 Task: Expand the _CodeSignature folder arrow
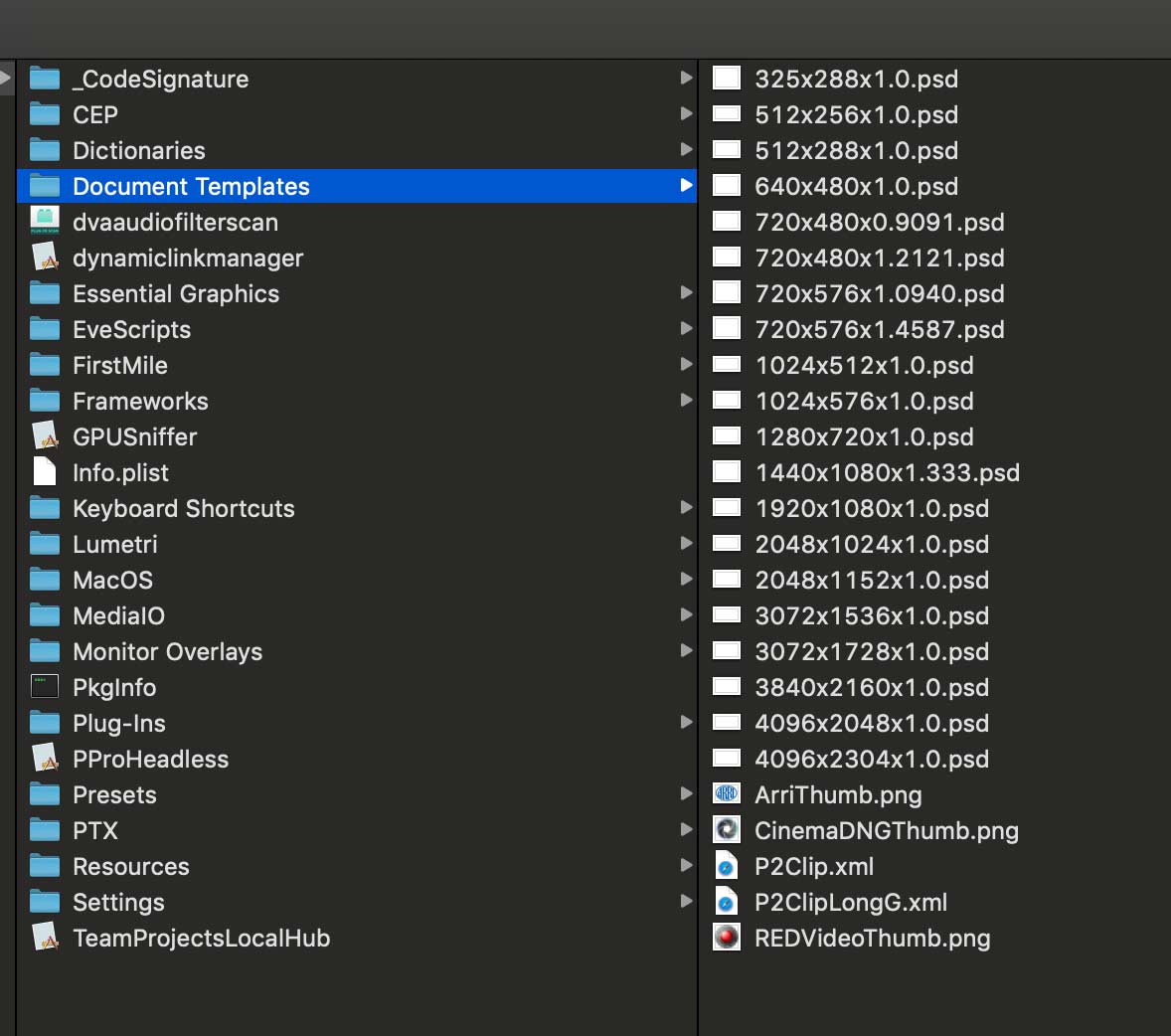pyautogui.click(x=686, y=78)
